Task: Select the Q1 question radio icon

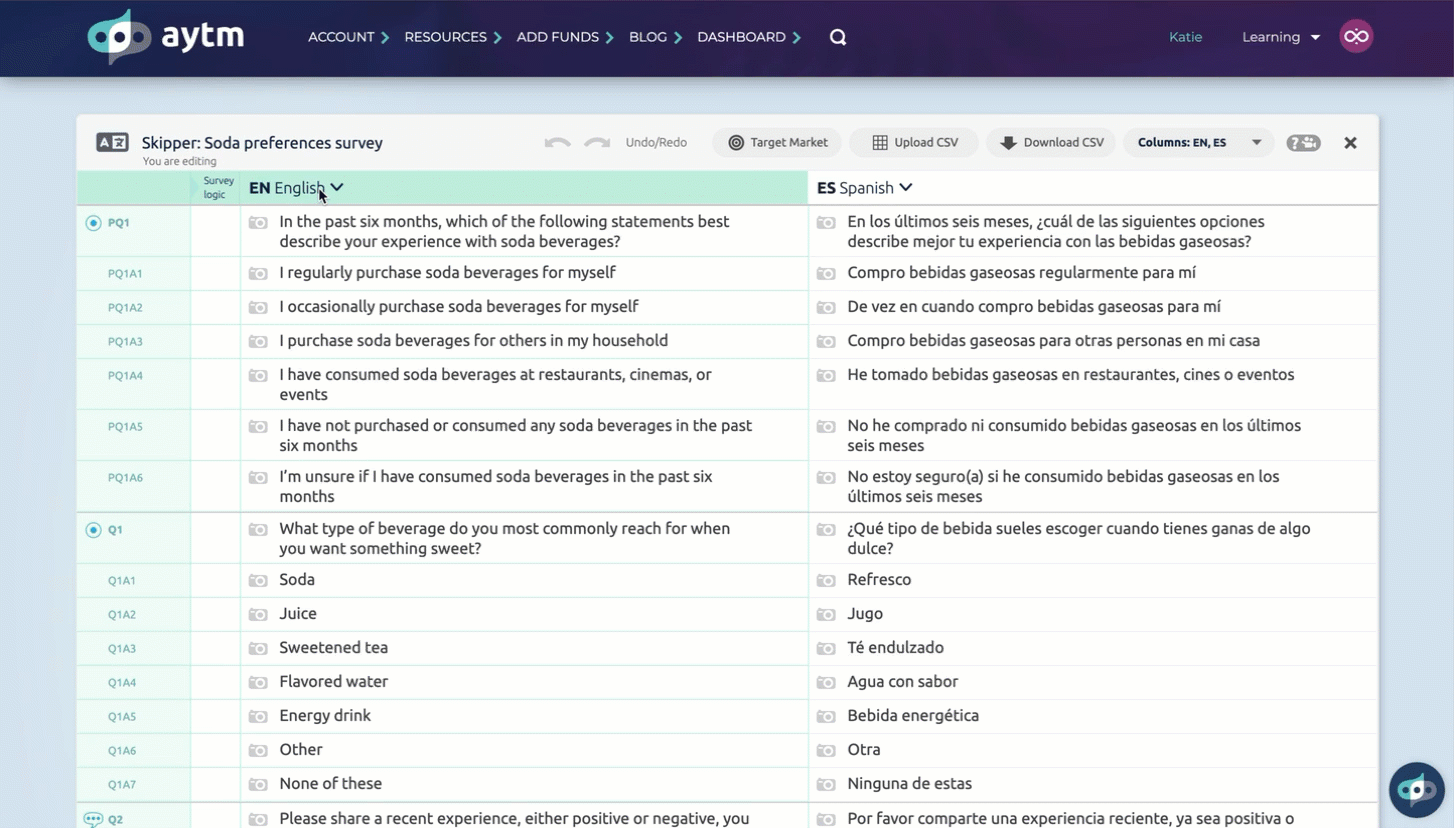Action: (x=93, y=530)
